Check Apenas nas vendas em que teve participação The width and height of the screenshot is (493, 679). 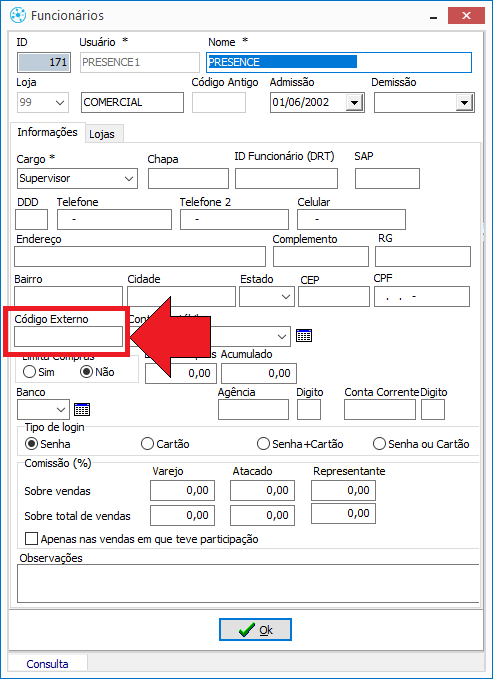pos(31,539)
